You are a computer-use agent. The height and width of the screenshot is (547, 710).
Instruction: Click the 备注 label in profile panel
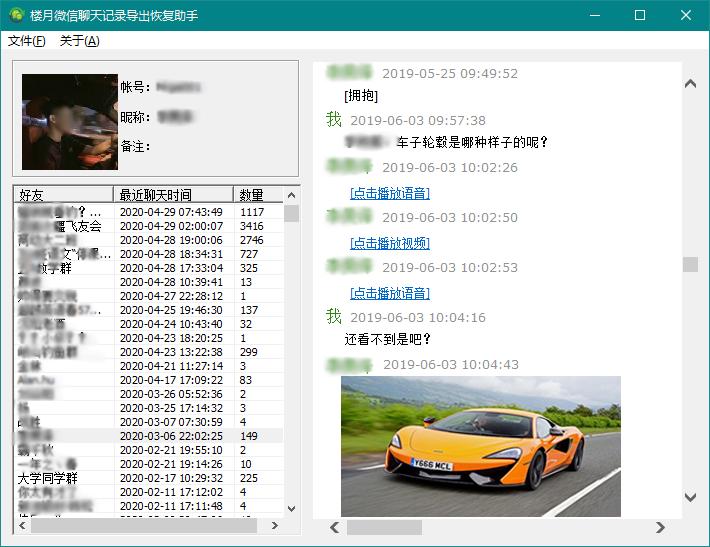135,146
